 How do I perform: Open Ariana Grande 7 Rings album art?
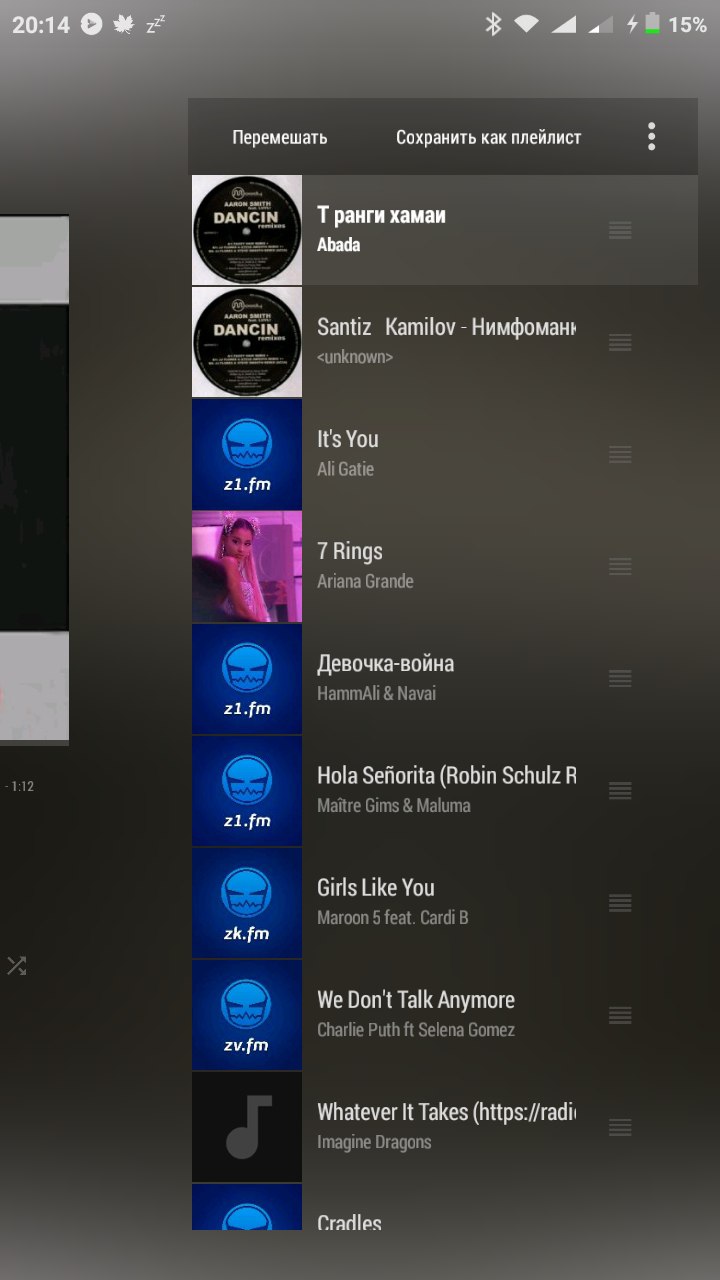[247, 566]
